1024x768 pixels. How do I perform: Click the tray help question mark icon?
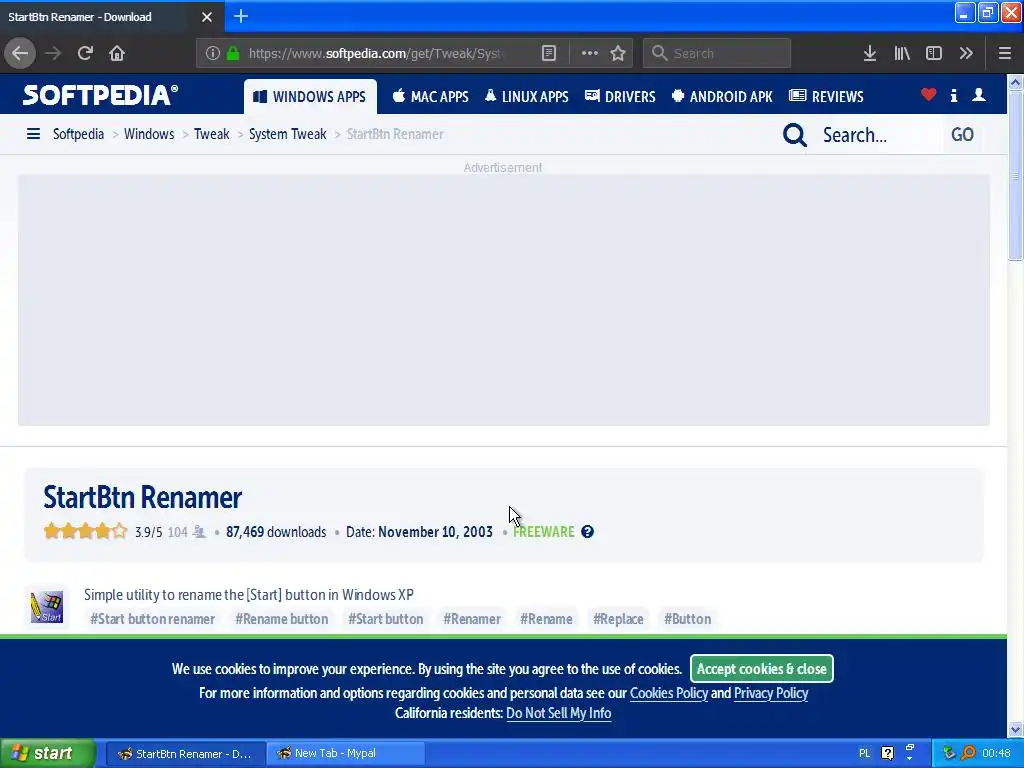click(887, 753)
